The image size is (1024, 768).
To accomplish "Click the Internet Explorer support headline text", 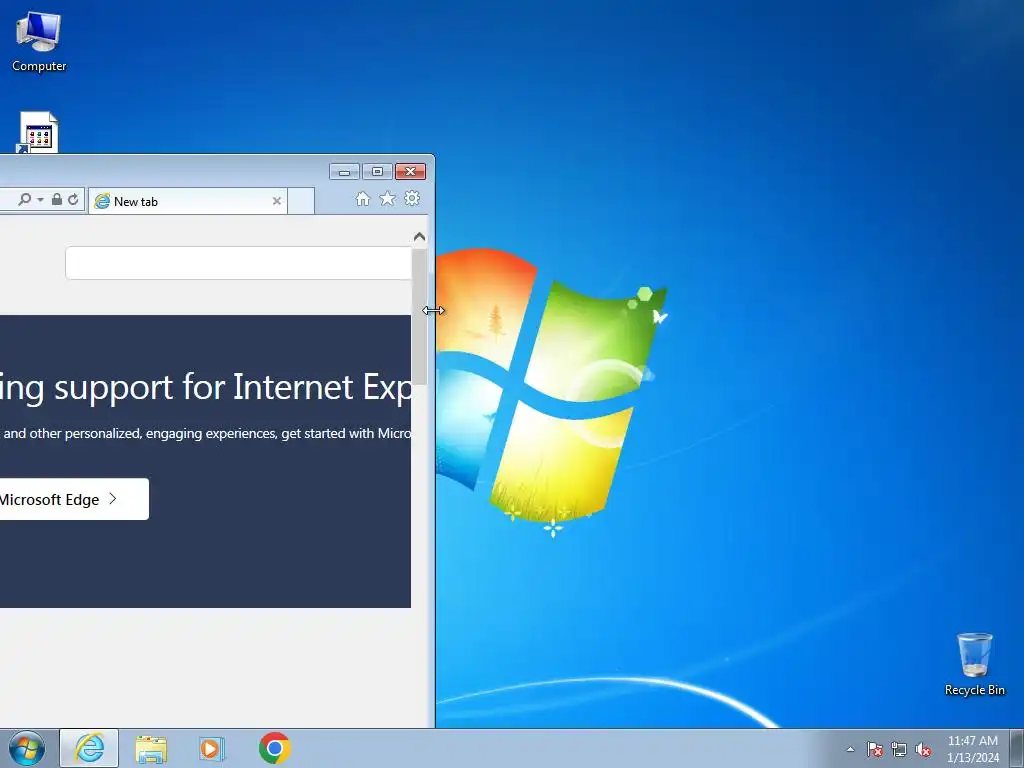I will click(205, 387).
